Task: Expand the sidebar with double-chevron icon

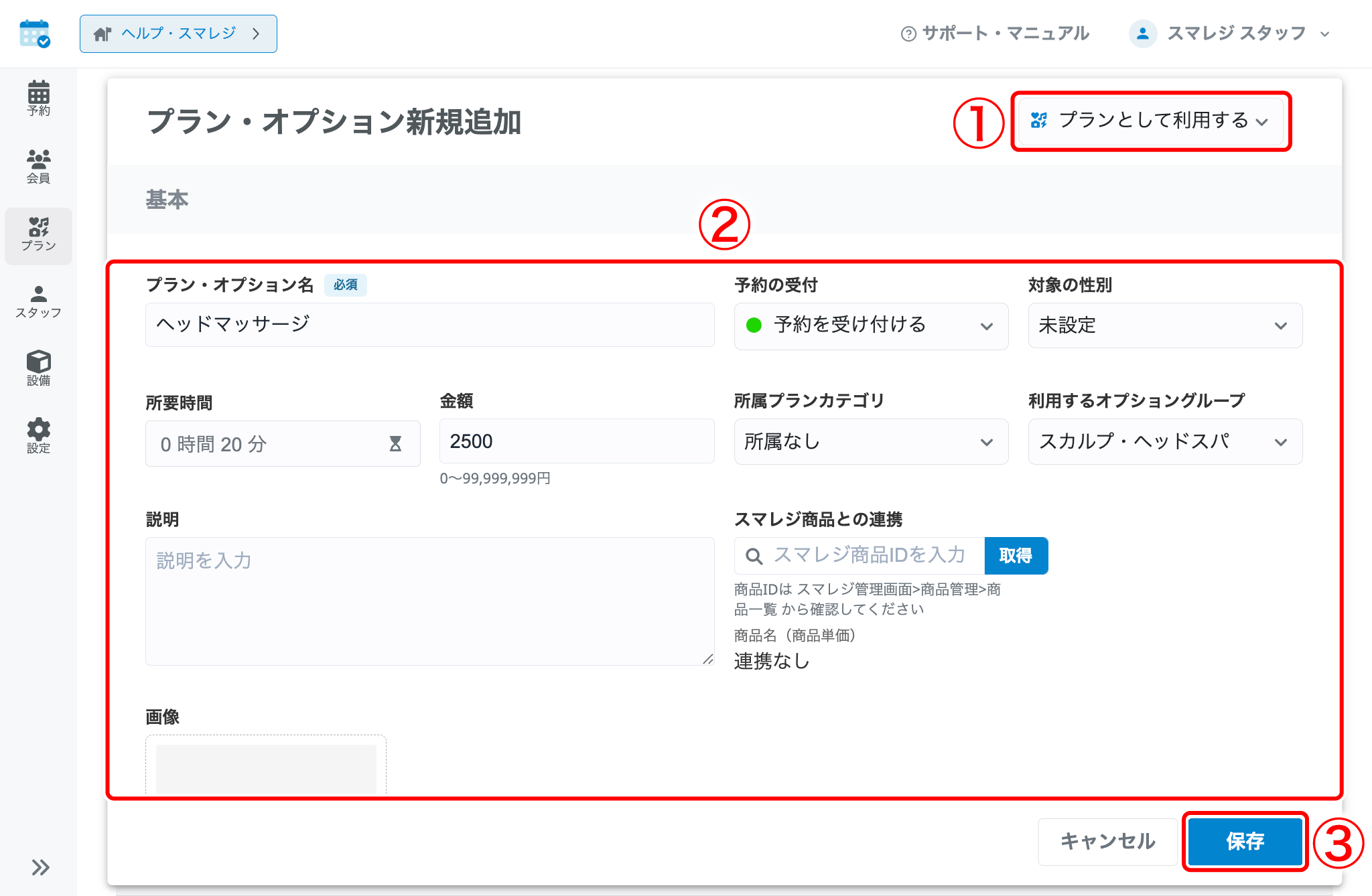Action: point(40,867)
